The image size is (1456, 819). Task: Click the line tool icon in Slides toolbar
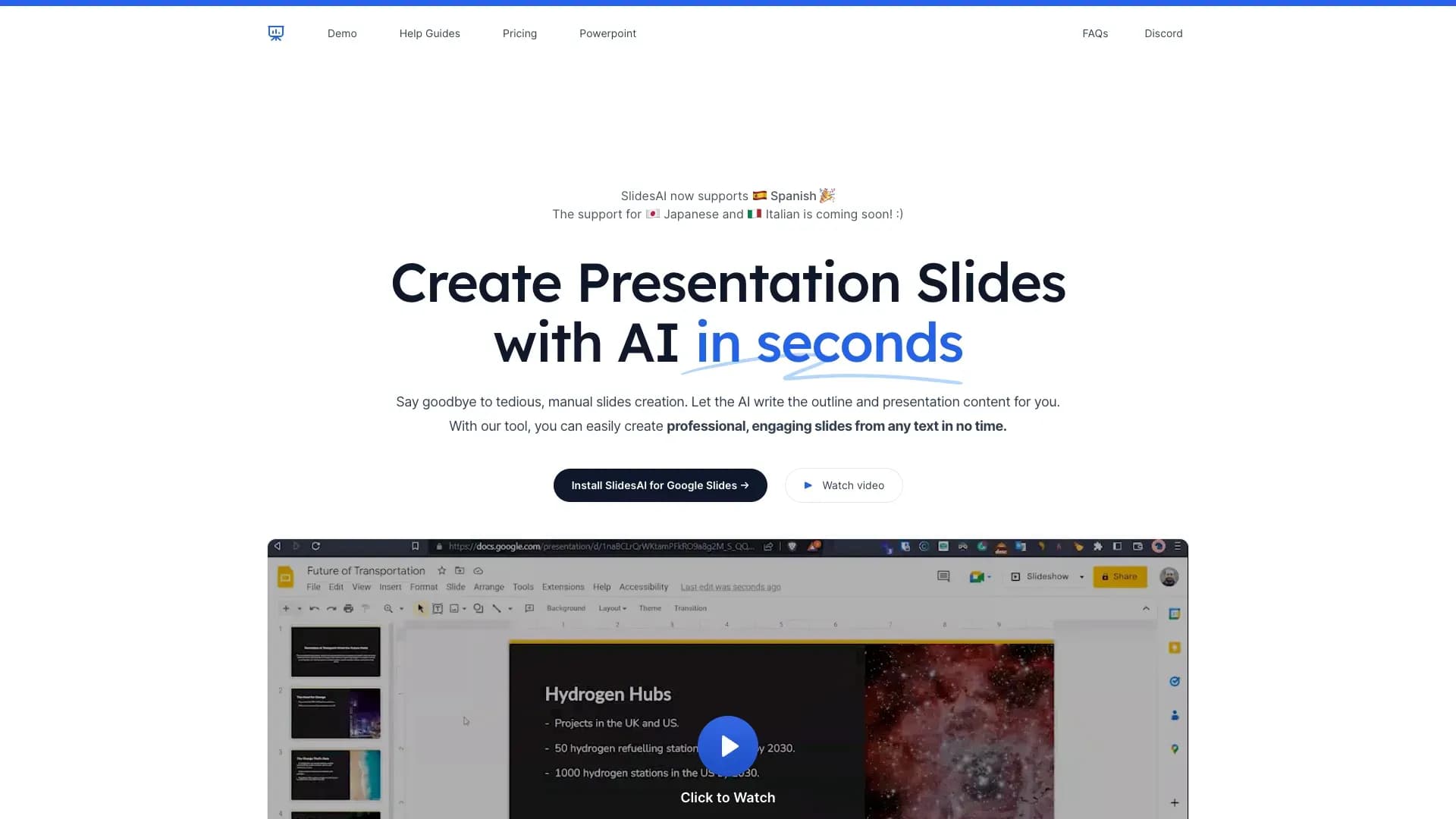point(497,608)
